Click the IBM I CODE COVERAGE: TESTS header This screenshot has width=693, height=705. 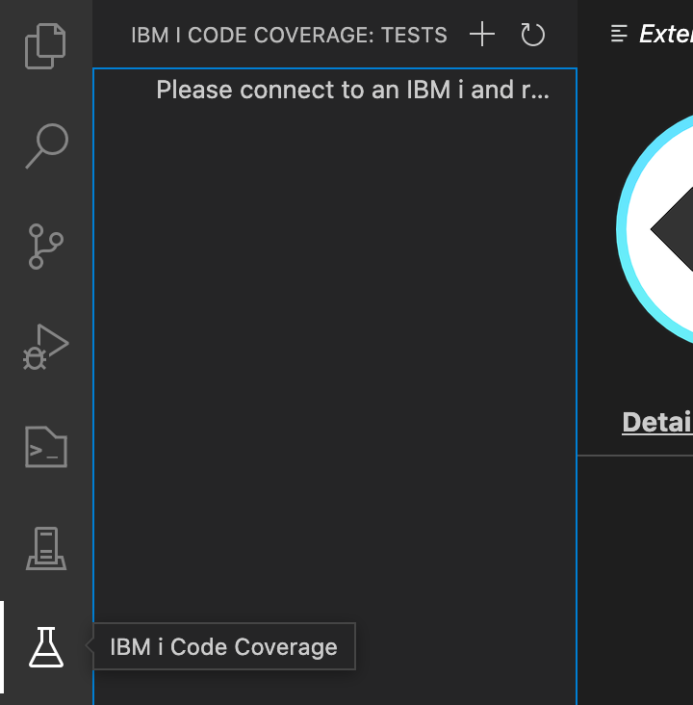click(x=289, y=35)
